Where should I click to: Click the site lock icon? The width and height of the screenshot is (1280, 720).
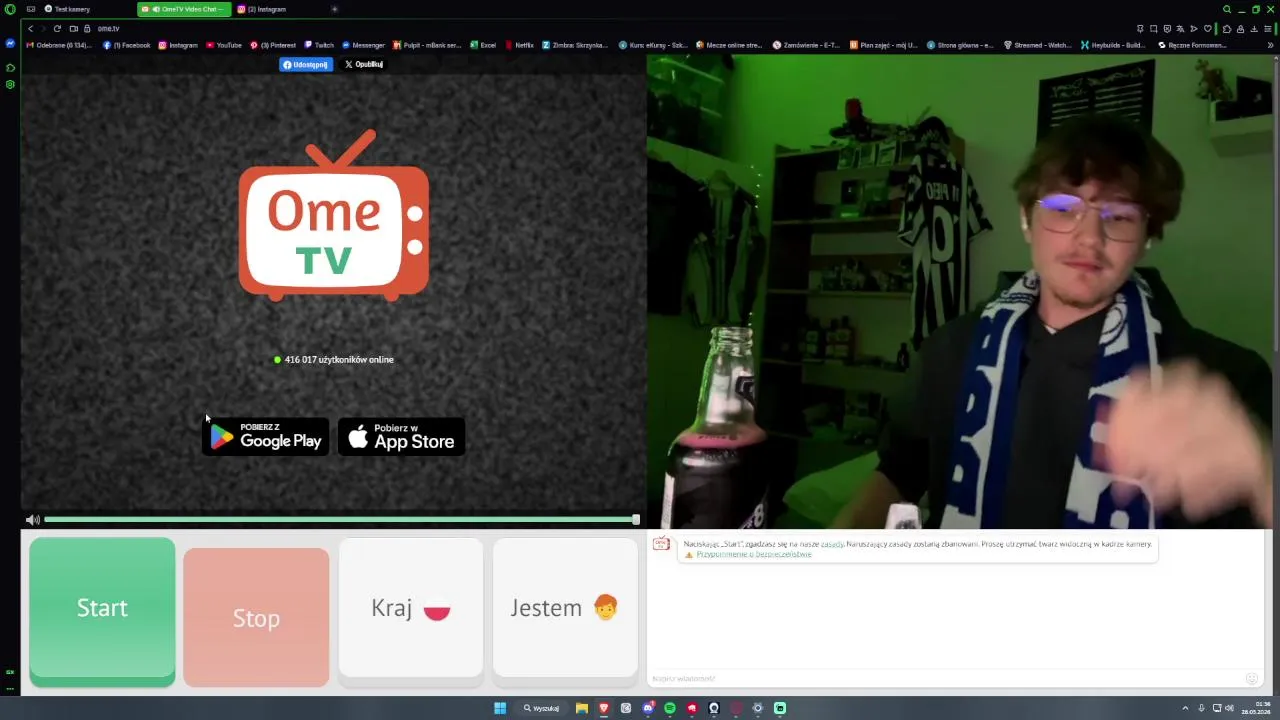coord(87,28)
